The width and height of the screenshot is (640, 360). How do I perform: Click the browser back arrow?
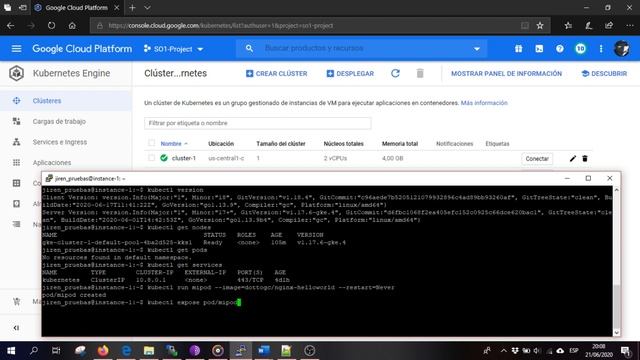[x=11, y=25]
